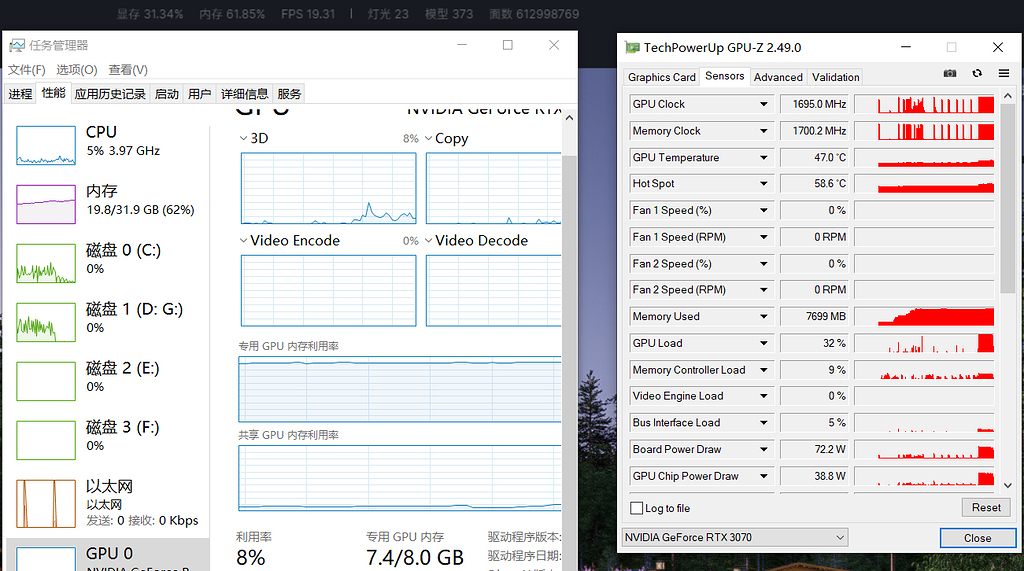
Task: Click the Reset button in GPU-Z
Action: pos(985,508)
